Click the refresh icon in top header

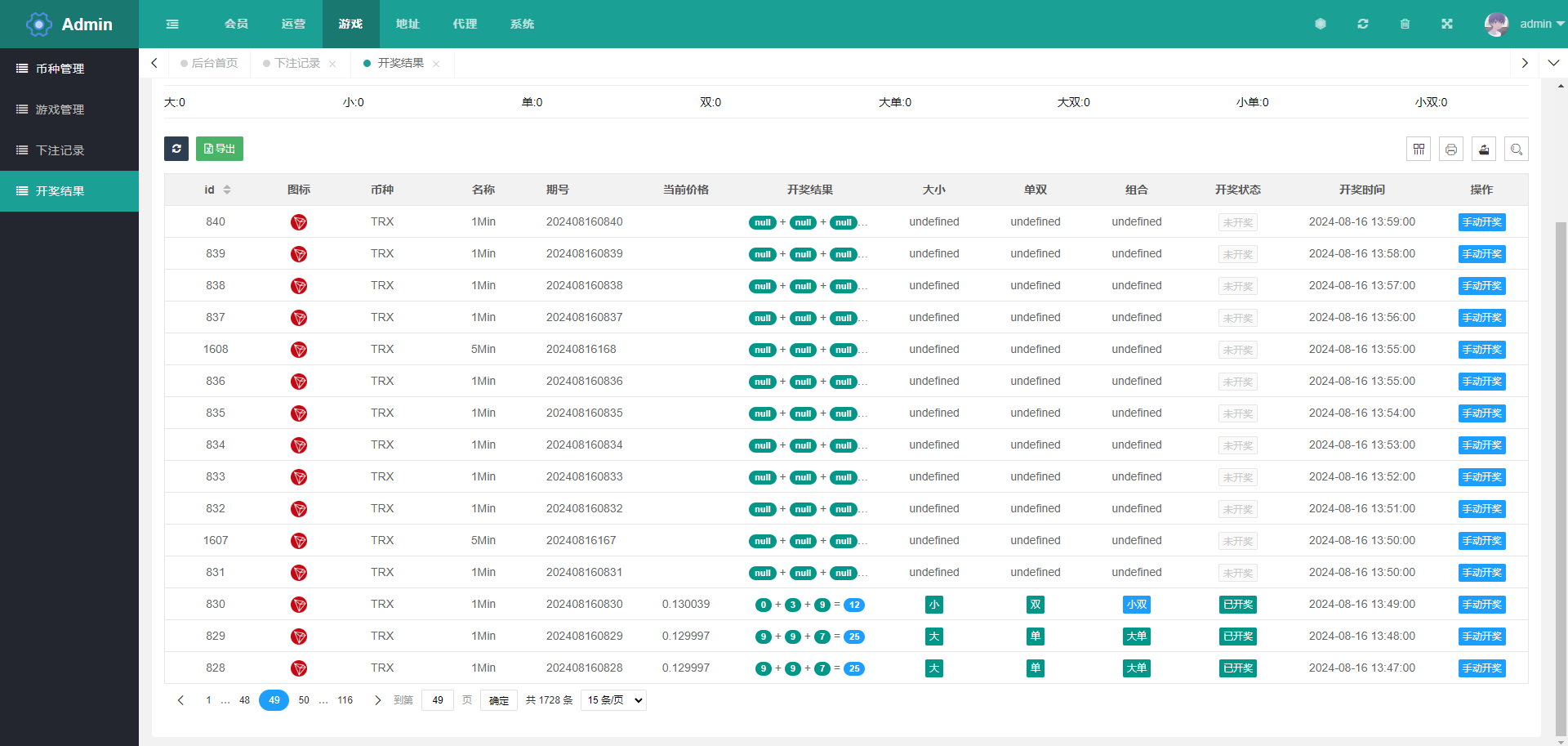click(1362, 24)
